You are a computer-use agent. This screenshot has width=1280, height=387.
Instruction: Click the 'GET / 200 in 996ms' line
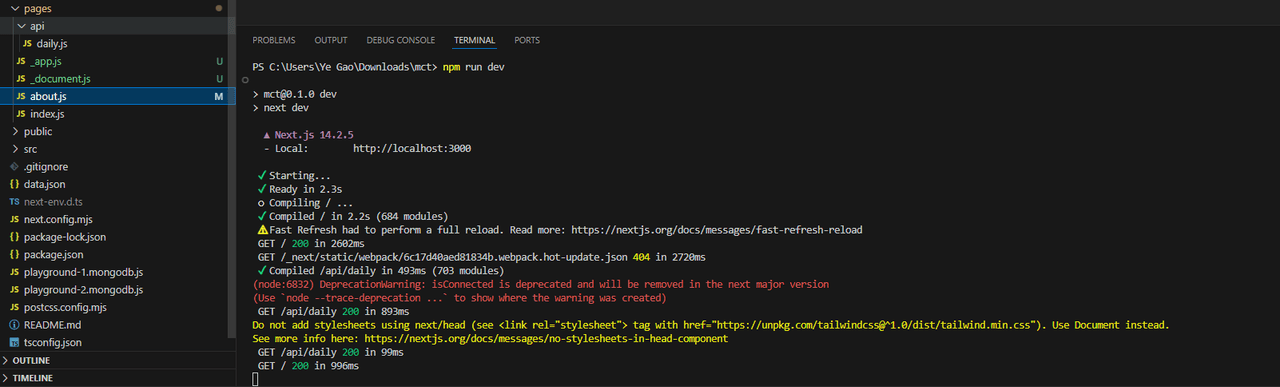[307, 366]
